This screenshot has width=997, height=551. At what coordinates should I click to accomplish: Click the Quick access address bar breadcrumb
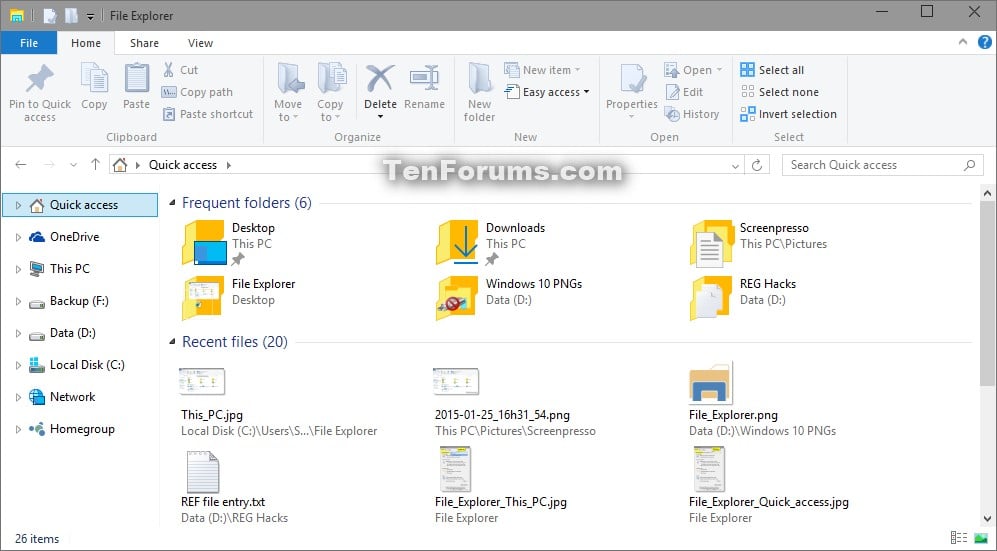tap(182, 165)
